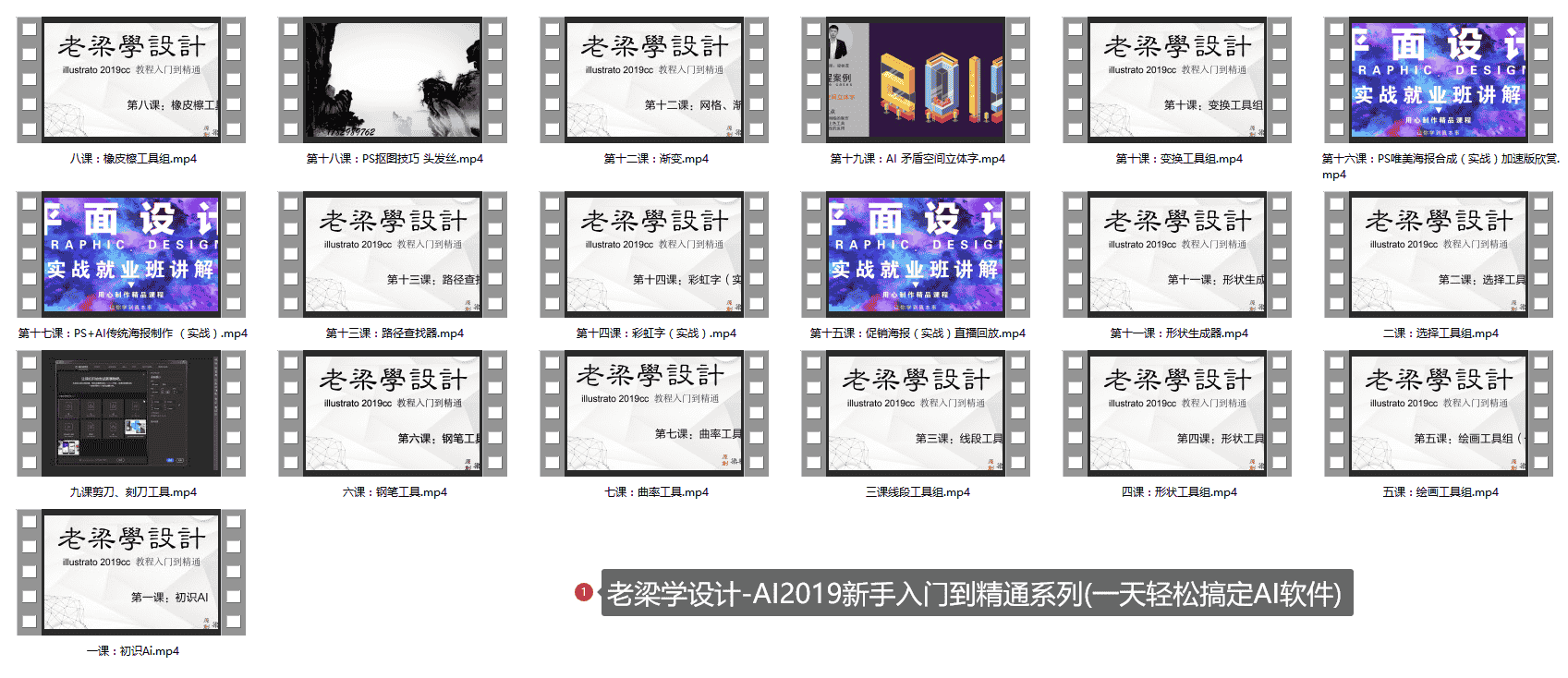Viewport: 1568px width, 678px height.
Task: Click the file name 七课：曲率工具.mp4
Action: [656, 492]
